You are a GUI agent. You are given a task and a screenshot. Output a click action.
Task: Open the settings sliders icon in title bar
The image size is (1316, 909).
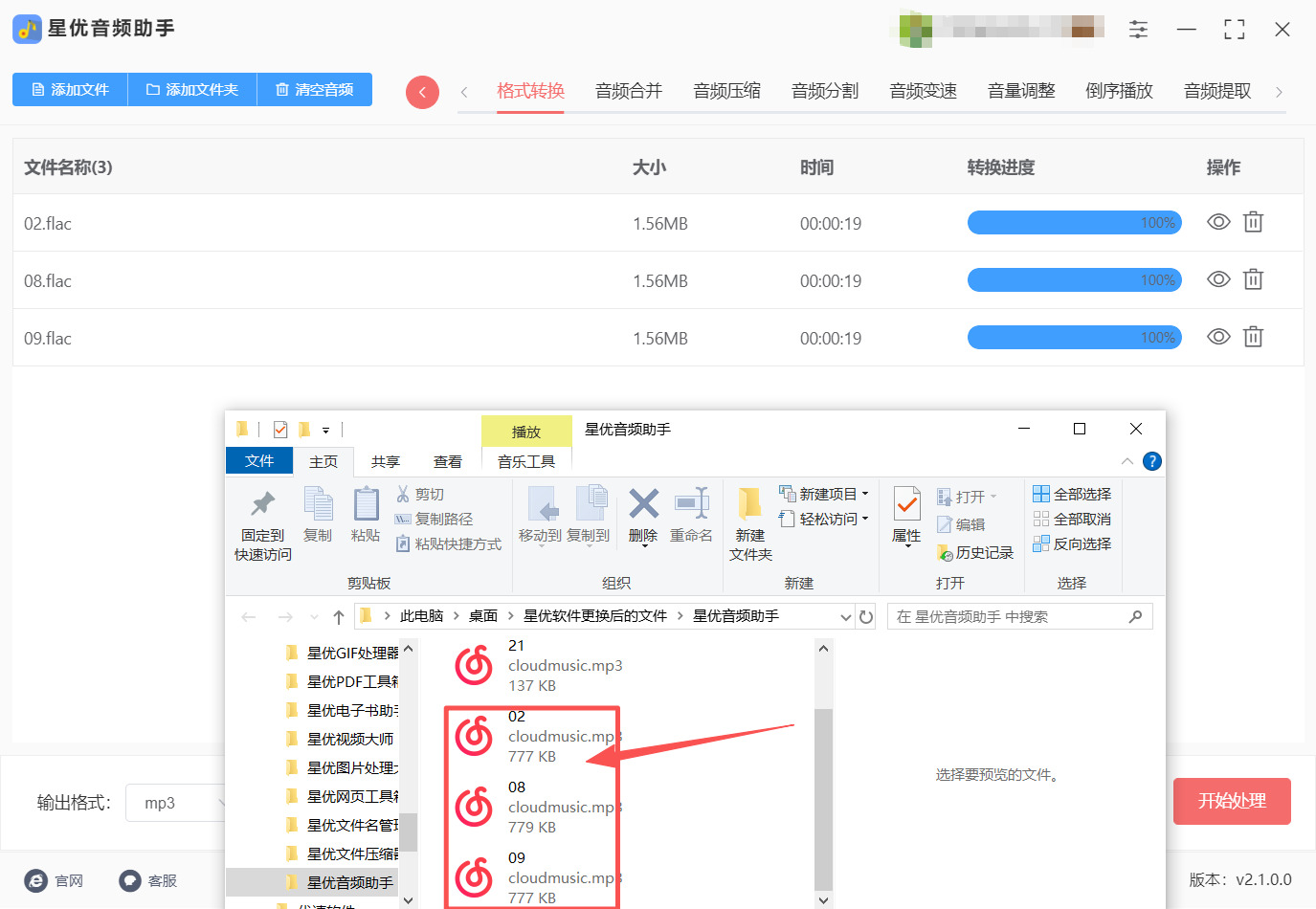pos(1138,30)
